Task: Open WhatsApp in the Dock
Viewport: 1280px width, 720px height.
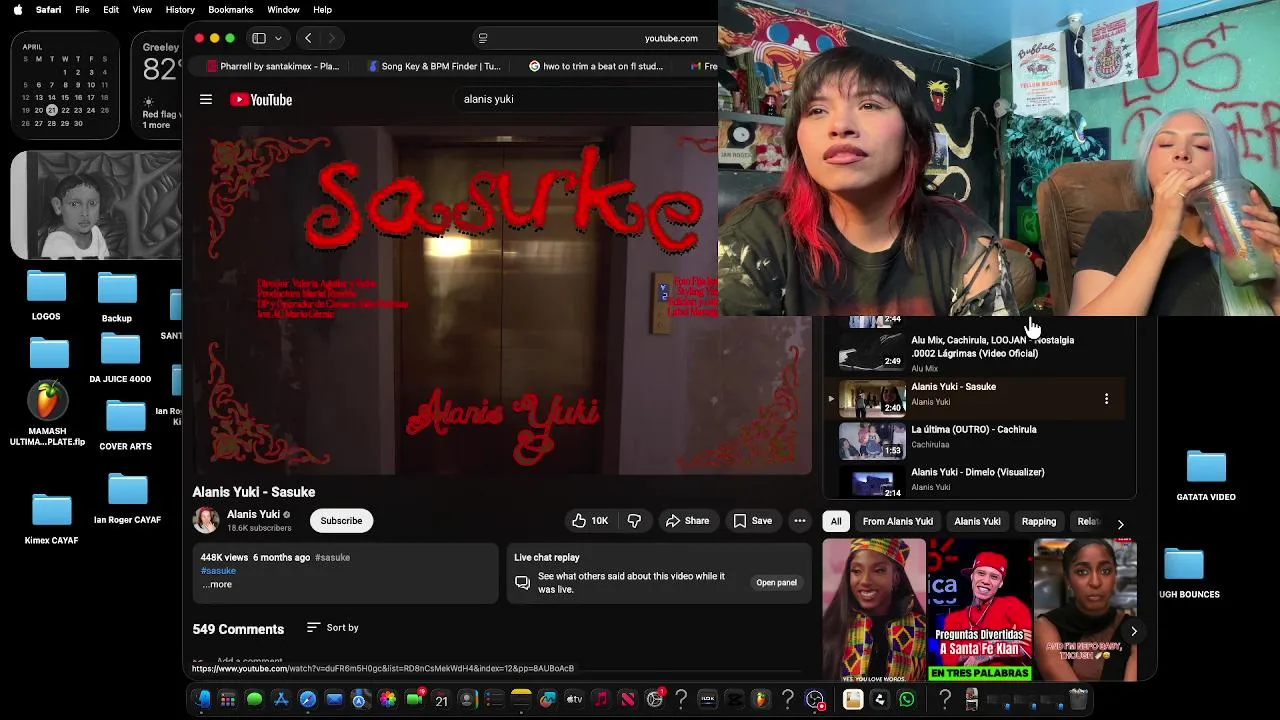Action: 907,700
